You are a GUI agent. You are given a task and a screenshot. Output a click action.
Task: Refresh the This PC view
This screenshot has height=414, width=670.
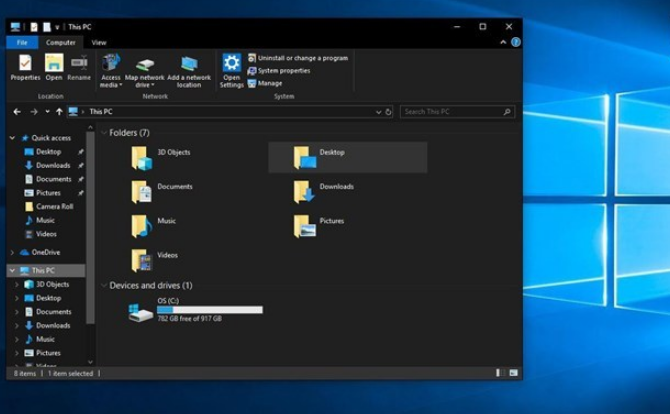(x=388, y=112)
